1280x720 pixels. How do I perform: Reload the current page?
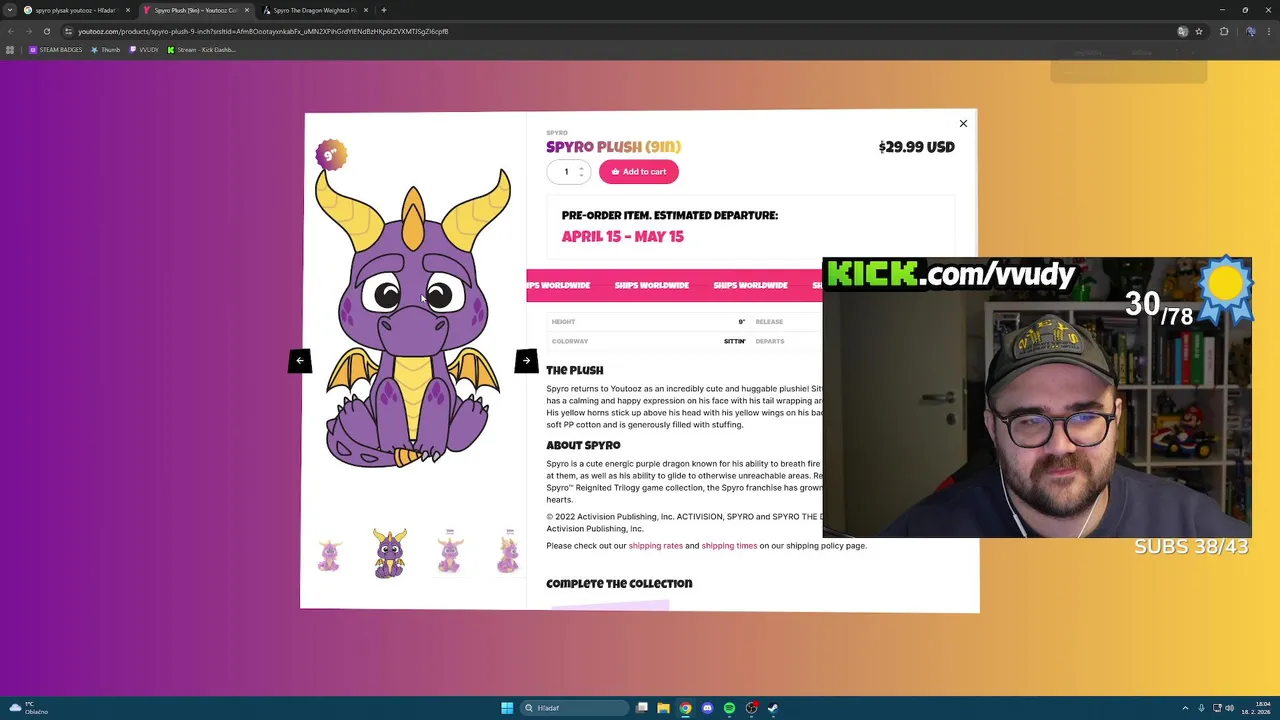(x=46, y=31)
